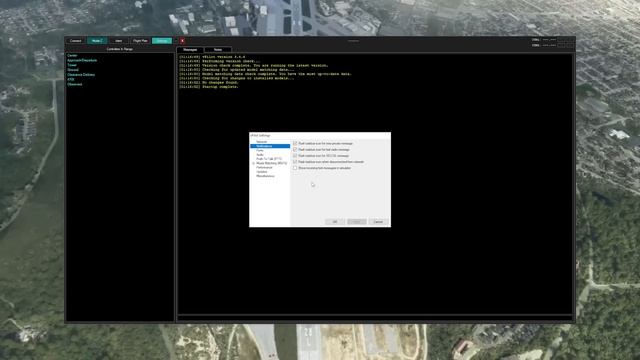
Task: Enable show incoming text messages in simulator
Action: (x=295, y=168)
